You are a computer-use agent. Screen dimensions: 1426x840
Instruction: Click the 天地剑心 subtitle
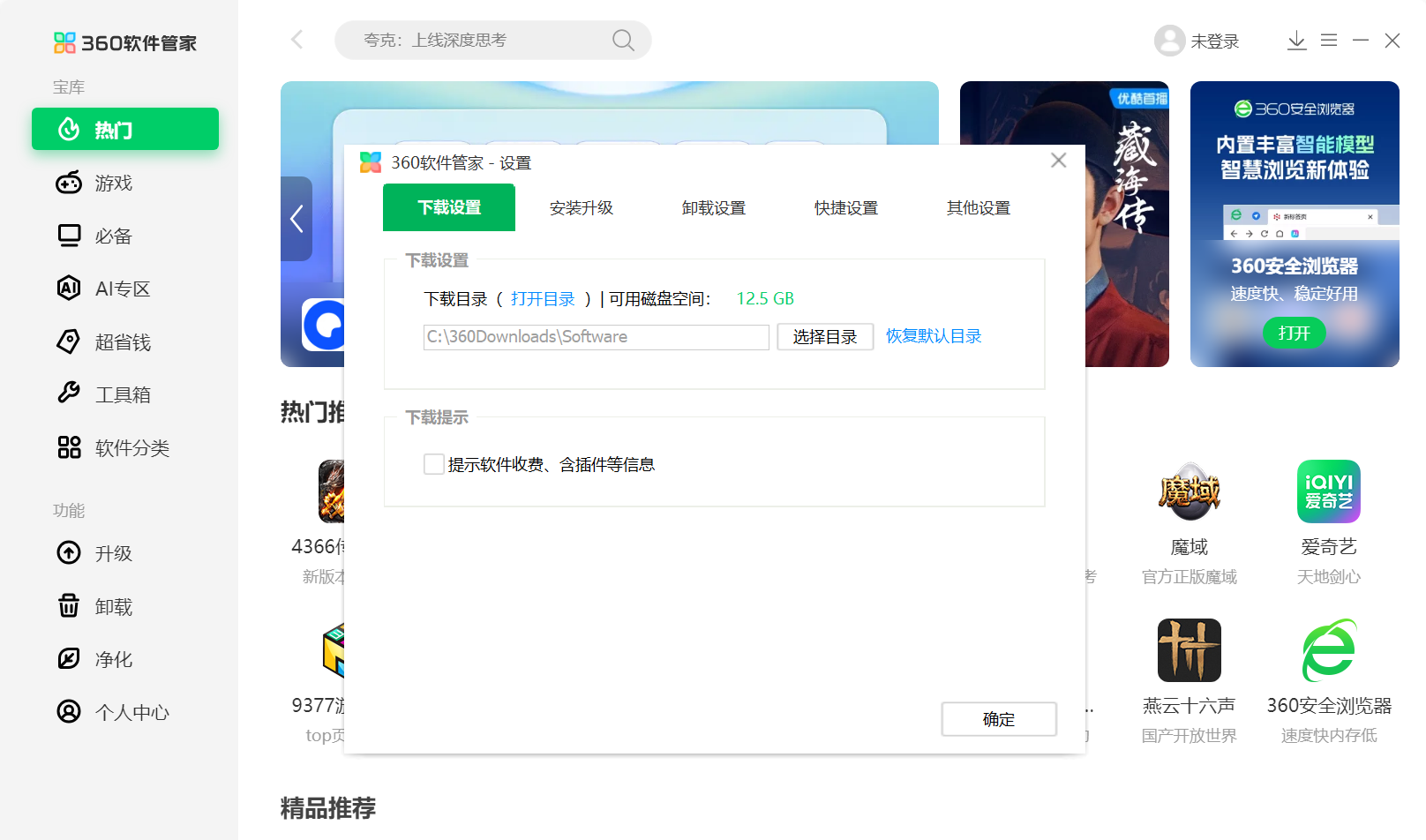coord(1329,577)
